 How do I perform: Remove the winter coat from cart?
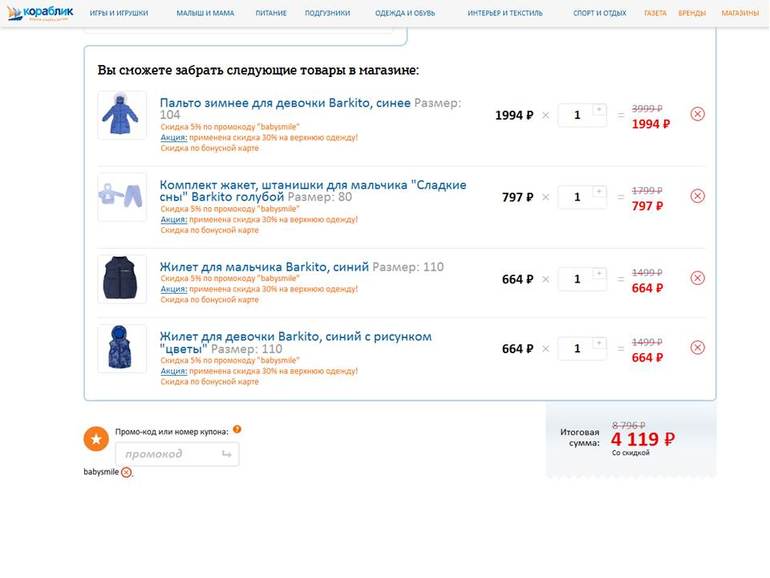click(x=697, y=114)
